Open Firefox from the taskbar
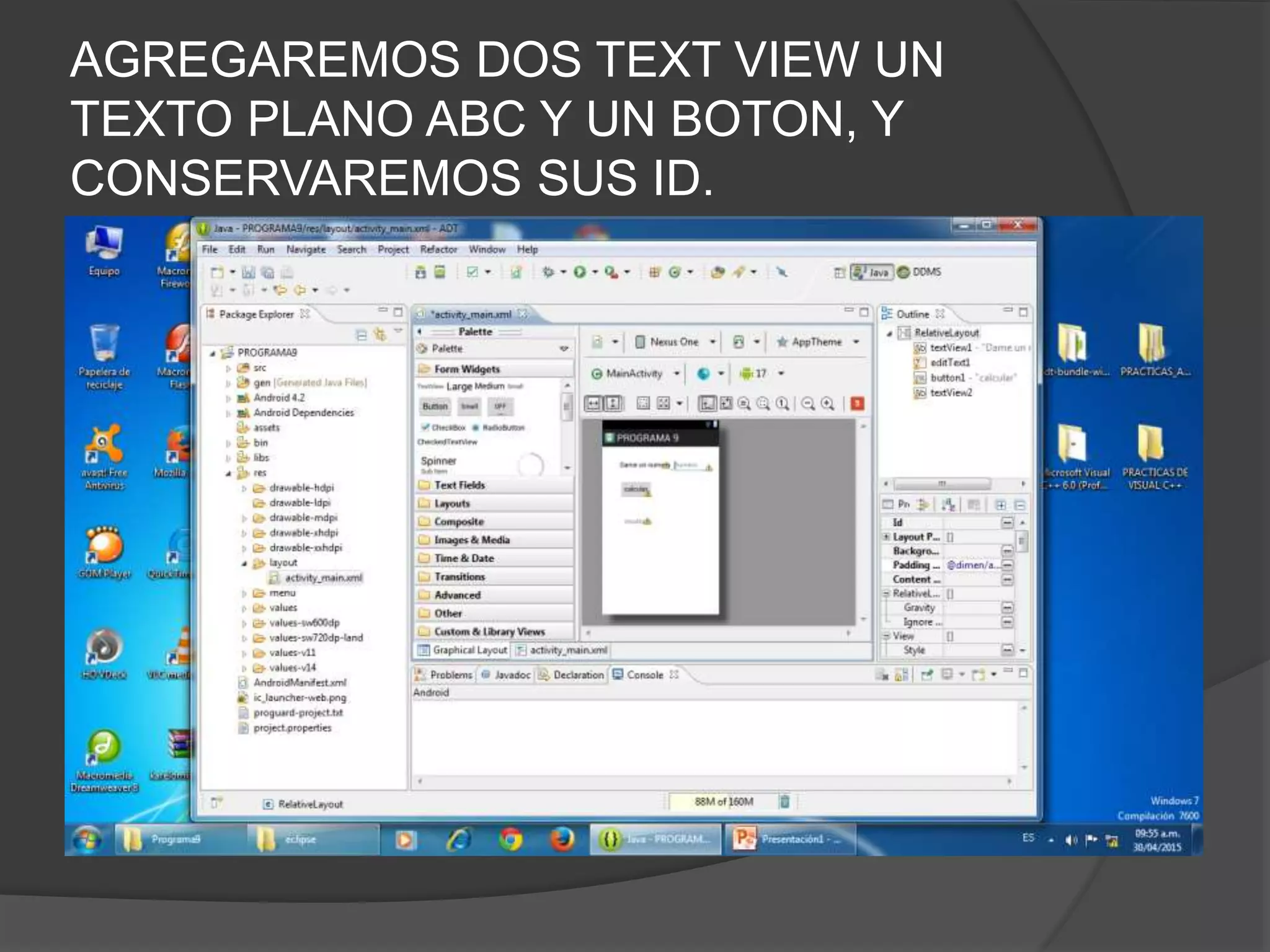This screenshot has width=1270, height=952. point(562,840)
